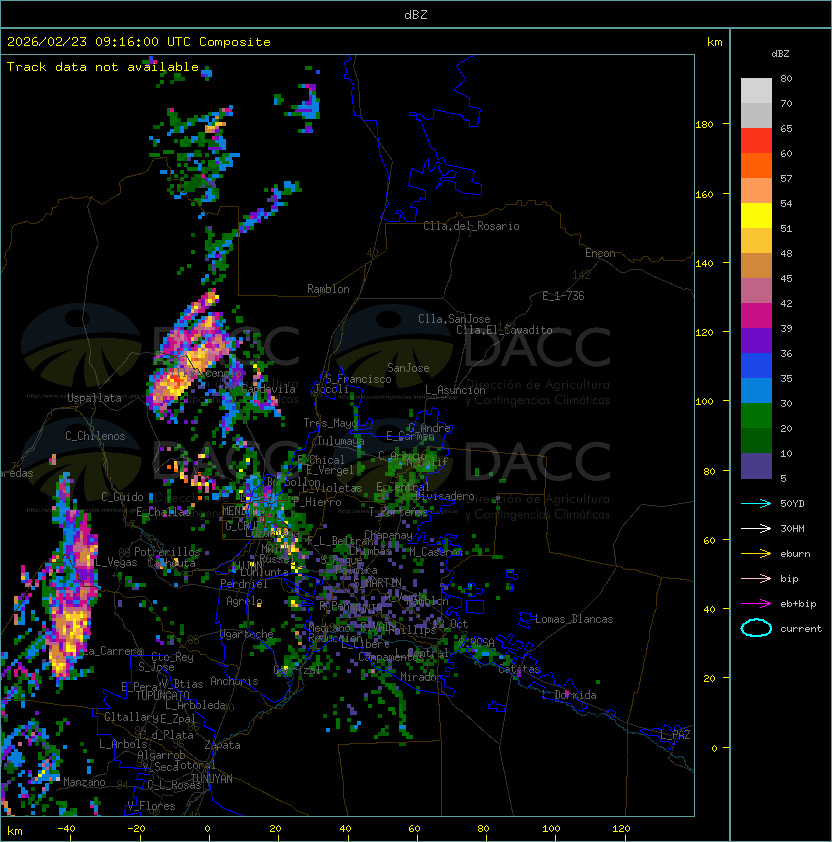Viewport: 832px width, 842px height.
Task: Click the 'current' legend label
Action: pyautogui.click(x=801, y=629)
